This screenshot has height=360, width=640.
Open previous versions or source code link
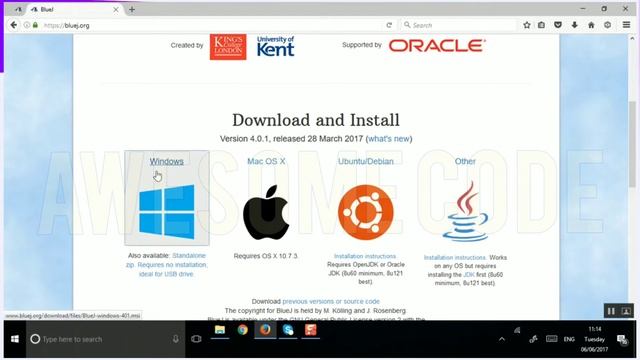[331, 301]
